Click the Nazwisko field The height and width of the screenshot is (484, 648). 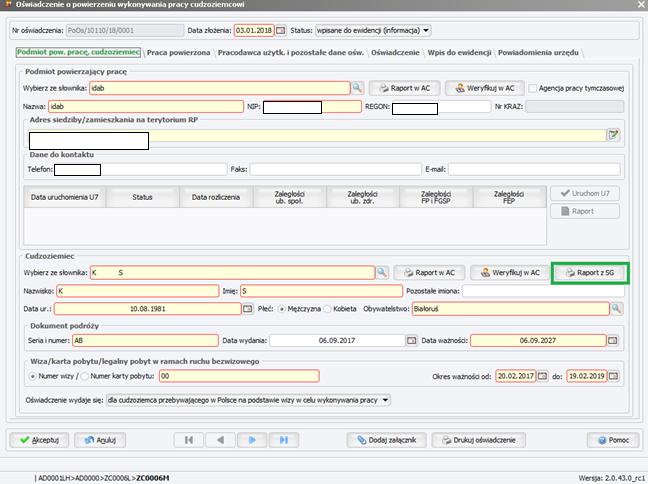138,291
